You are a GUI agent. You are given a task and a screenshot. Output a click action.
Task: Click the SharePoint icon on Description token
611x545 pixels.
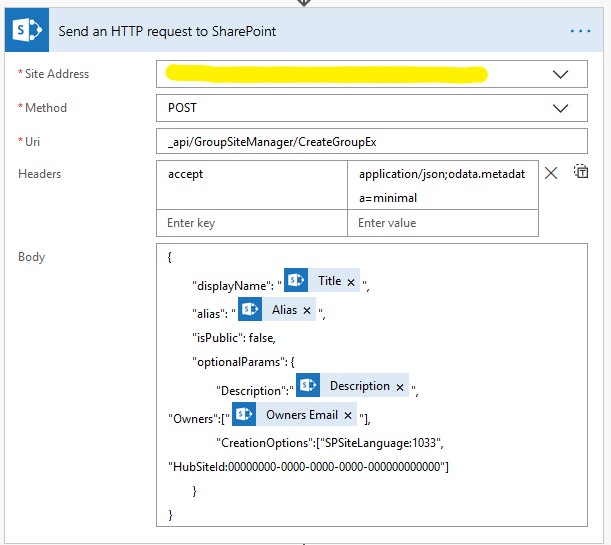point(308,385)
